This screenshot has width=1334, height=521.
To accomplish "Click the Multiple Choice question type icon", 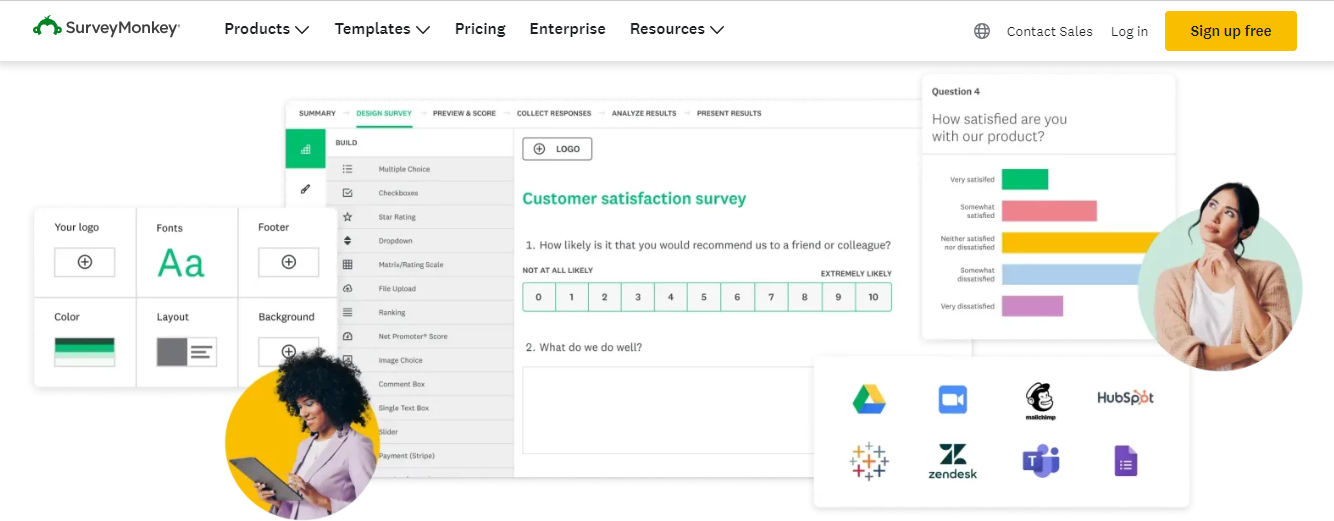I will pos(347,169).
